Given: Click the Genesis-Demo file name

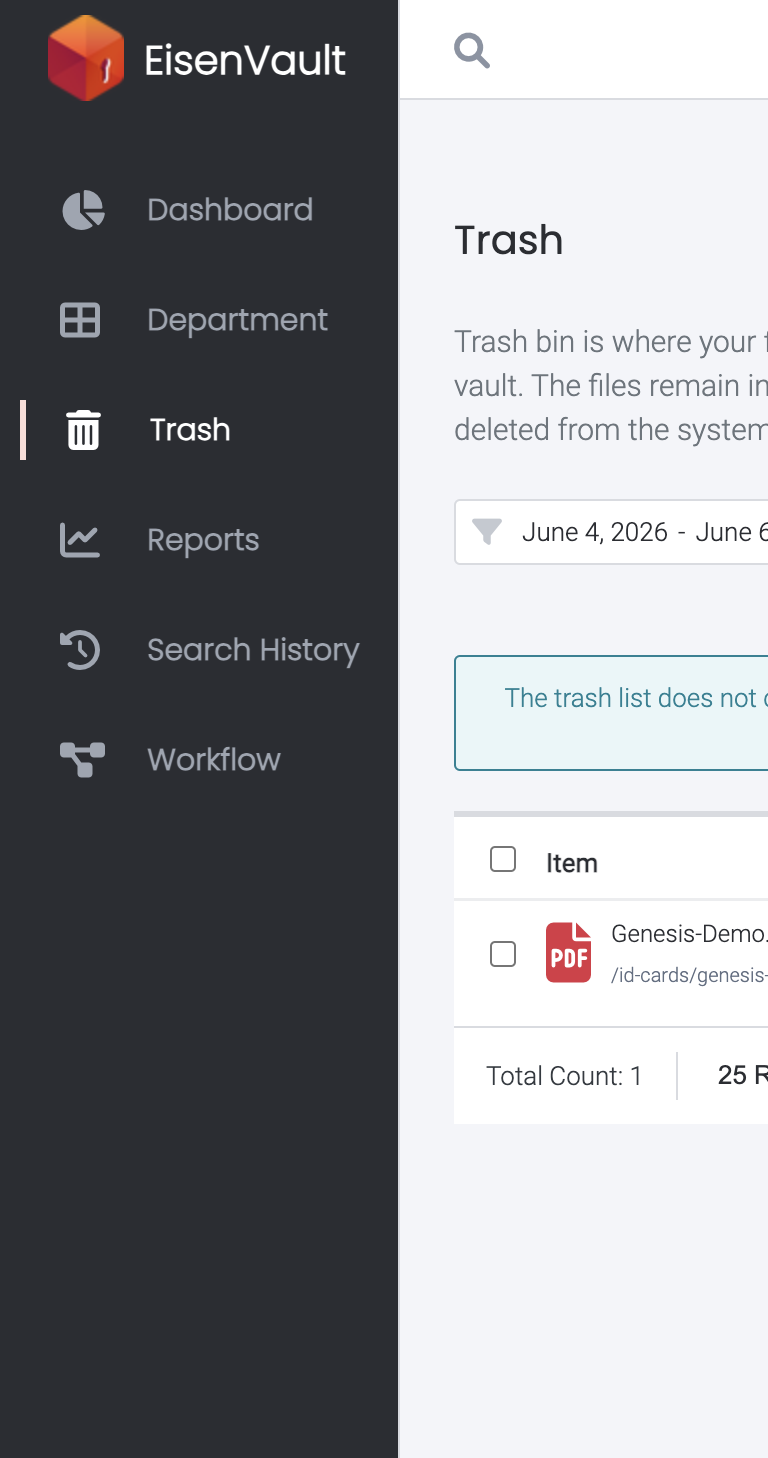Looking at the screenshot, I should click(x=689, y=934).
